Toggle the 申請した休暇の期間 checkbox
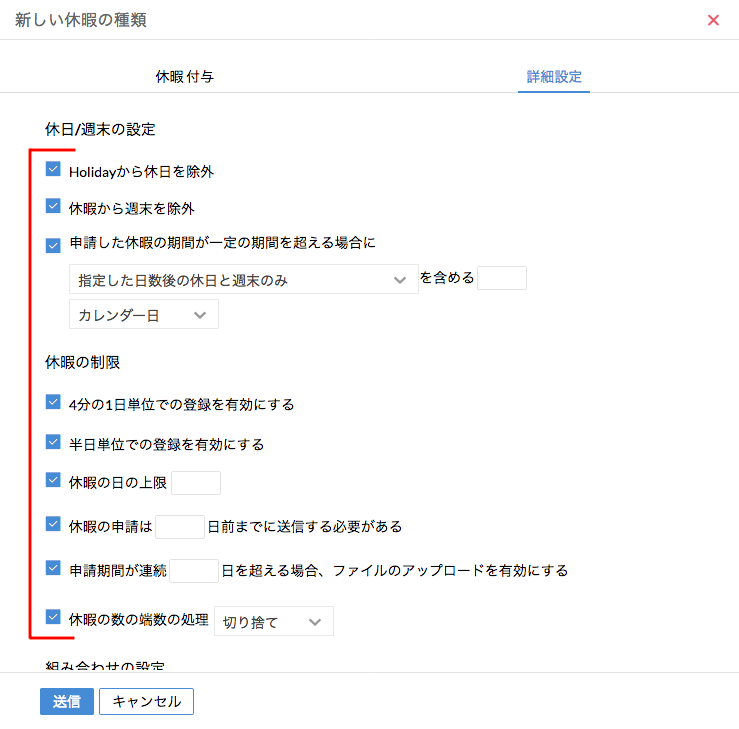 click(x=54, y=243)
